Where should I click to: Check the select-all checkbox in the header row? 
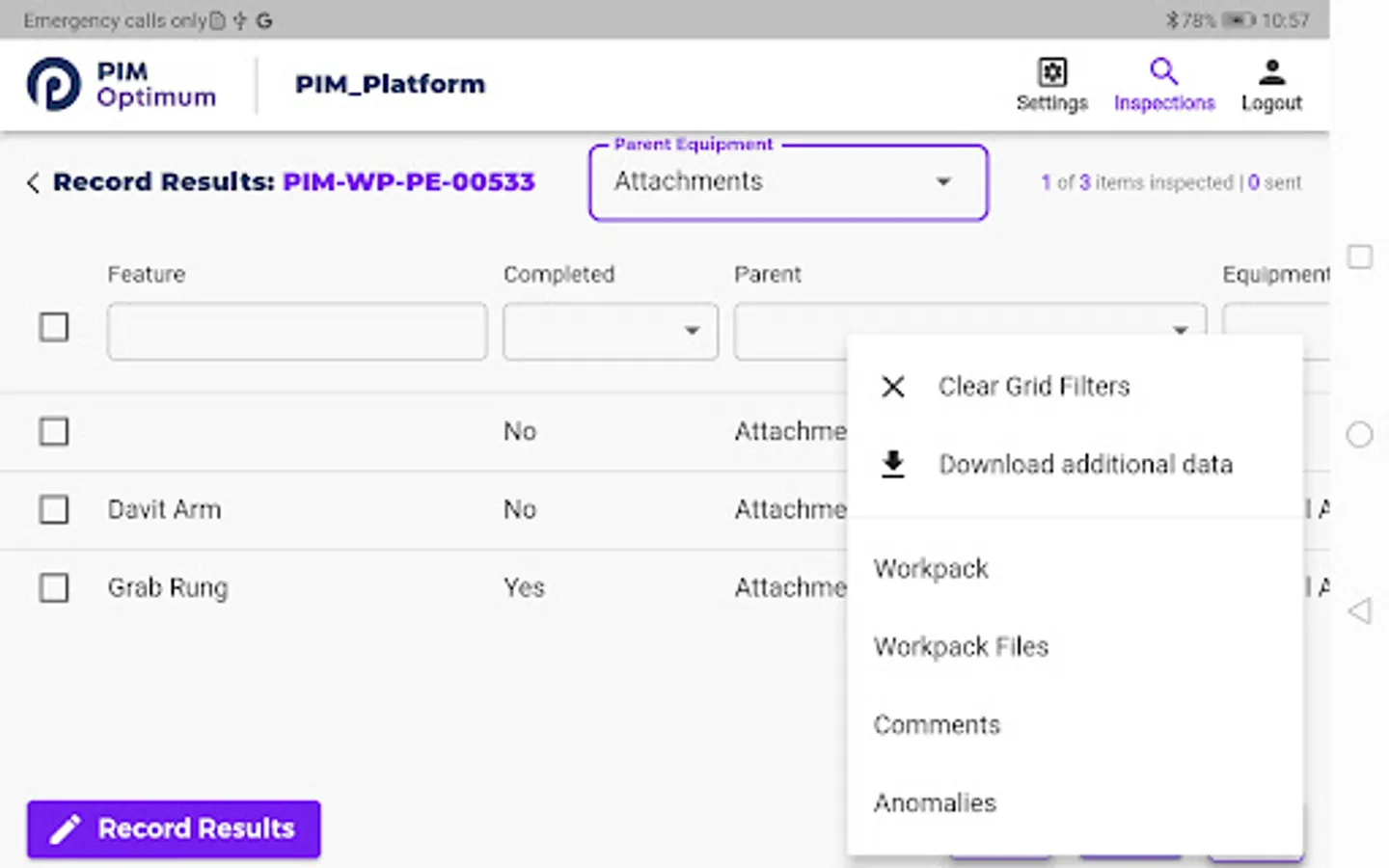click(x=54, y=328)
